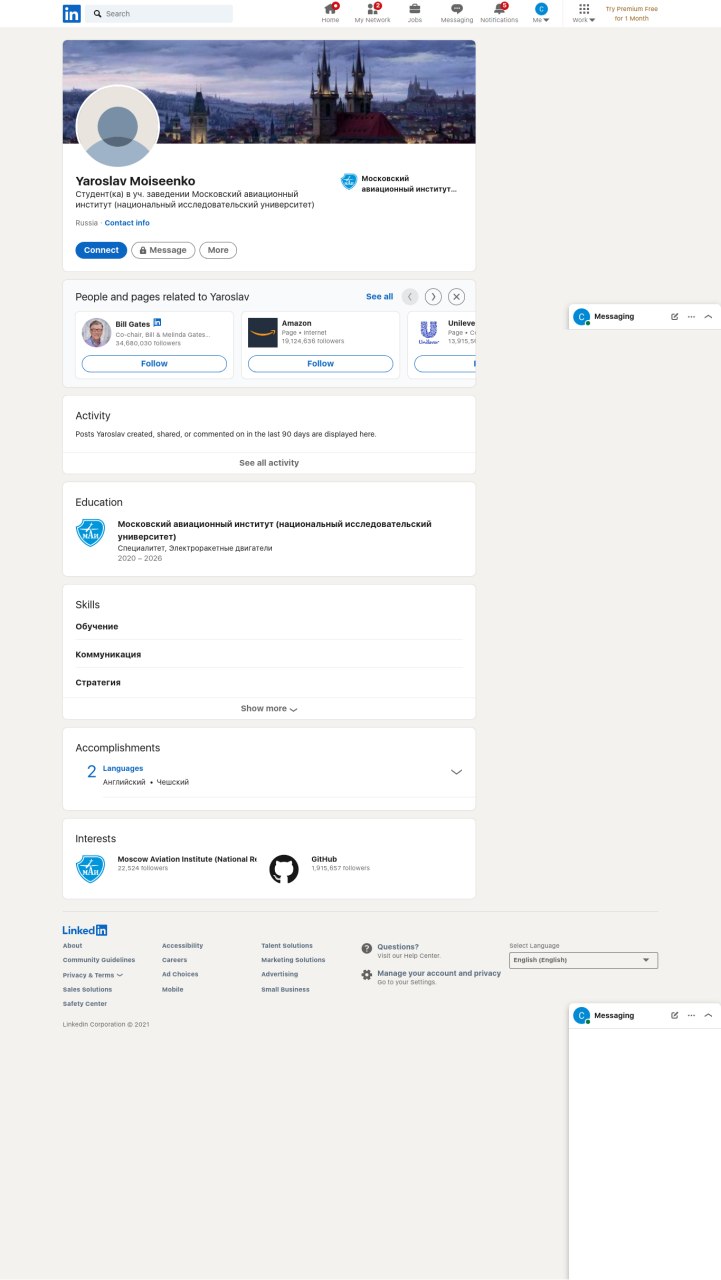Image resolution: width=721 pixels, height=1280 pixels.
Task: Open GitHub interest logo
Action: click(284, 868)
